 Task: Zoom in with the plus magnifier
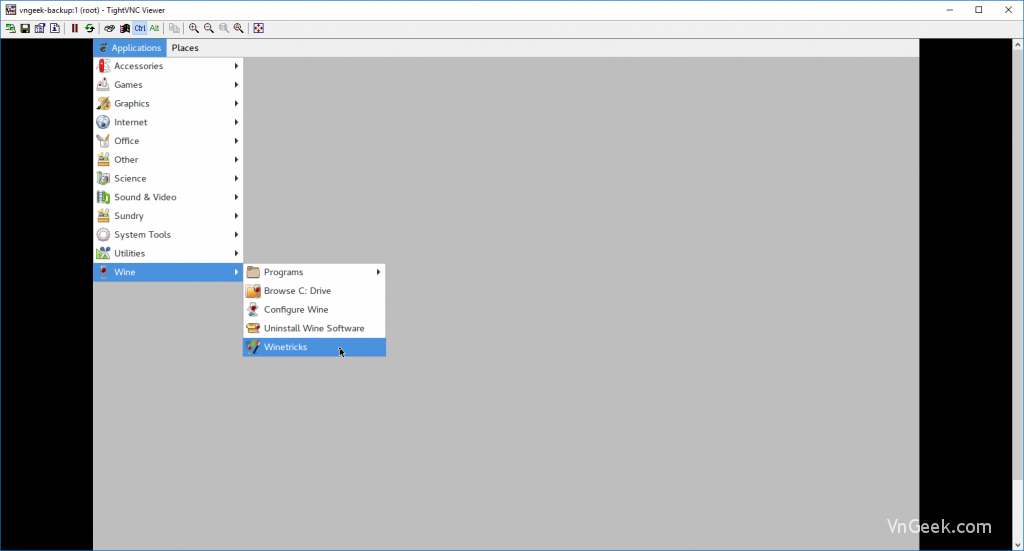(194, 28)
